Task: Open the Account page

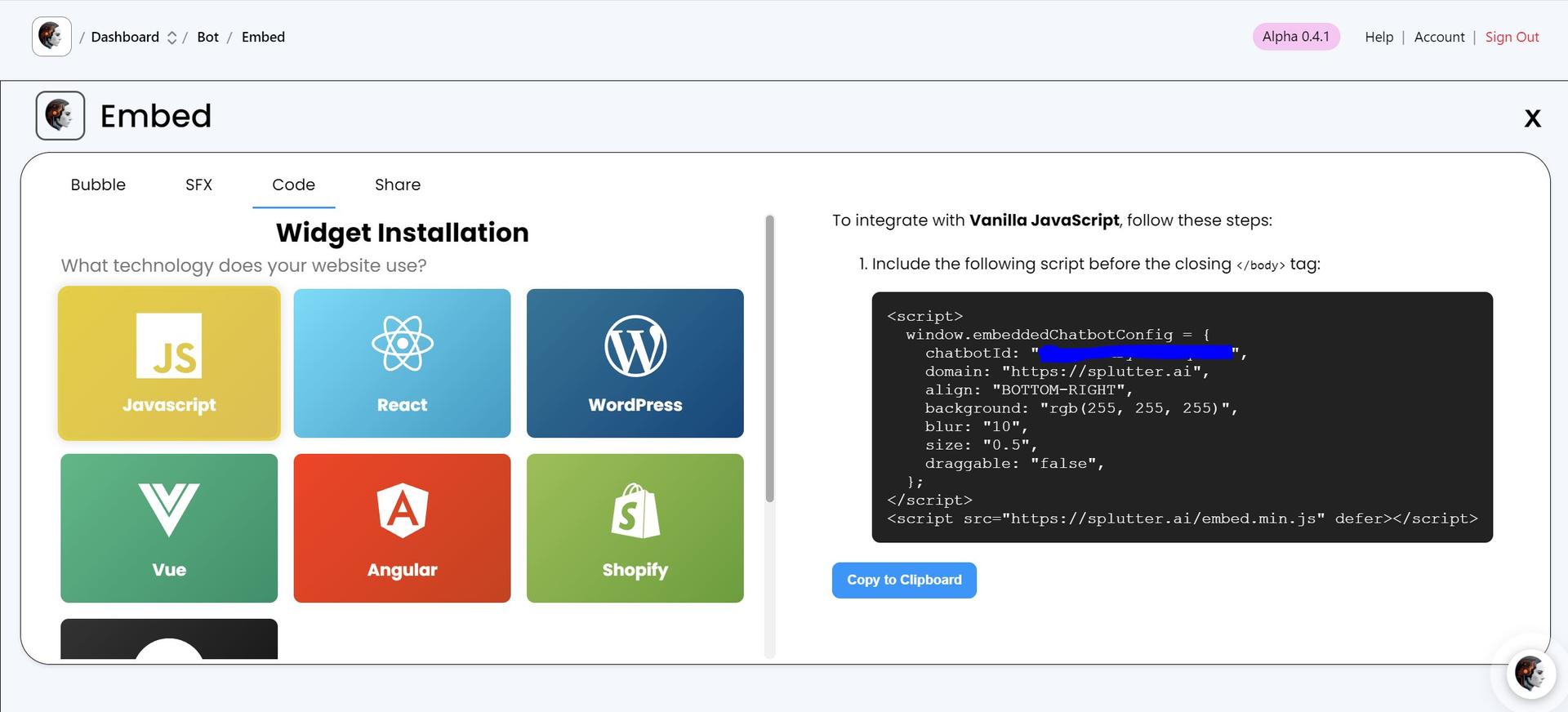Action: click(x=1439, y=37)
